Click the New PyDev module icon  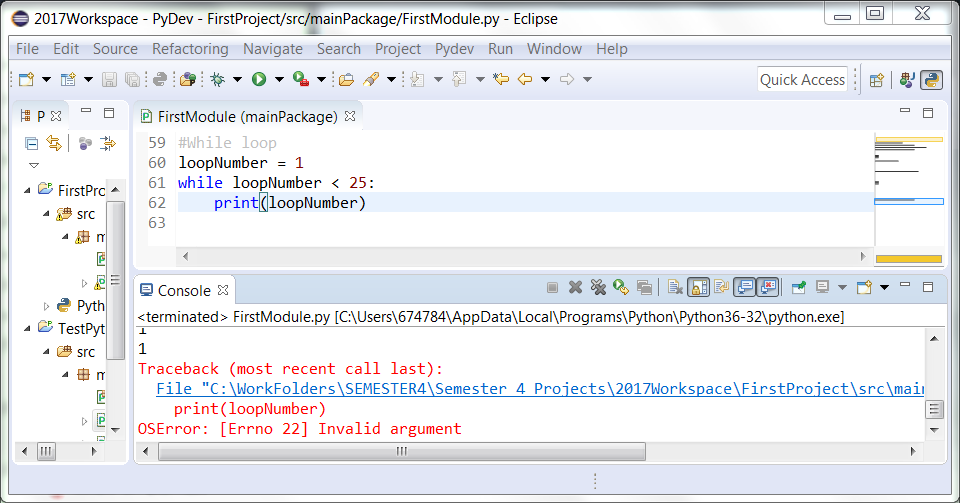coord(68,79)
